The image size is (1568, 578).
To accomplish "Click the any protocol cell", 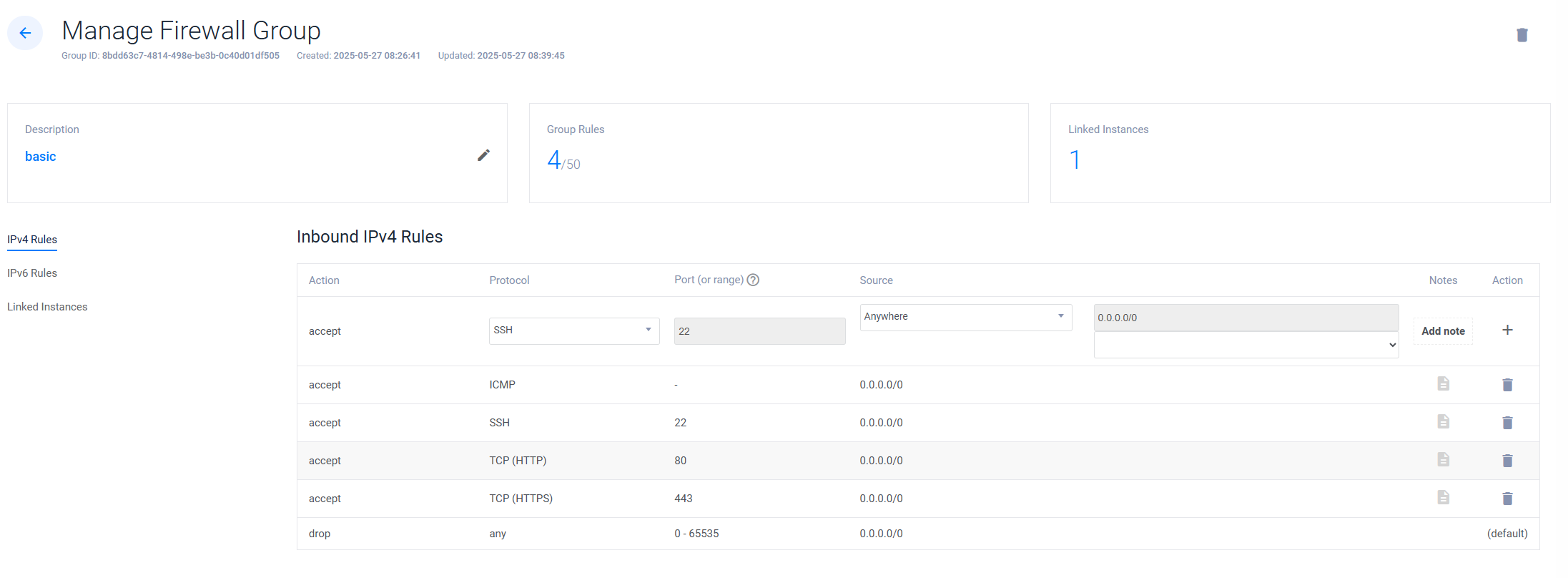I will [498, 534].
